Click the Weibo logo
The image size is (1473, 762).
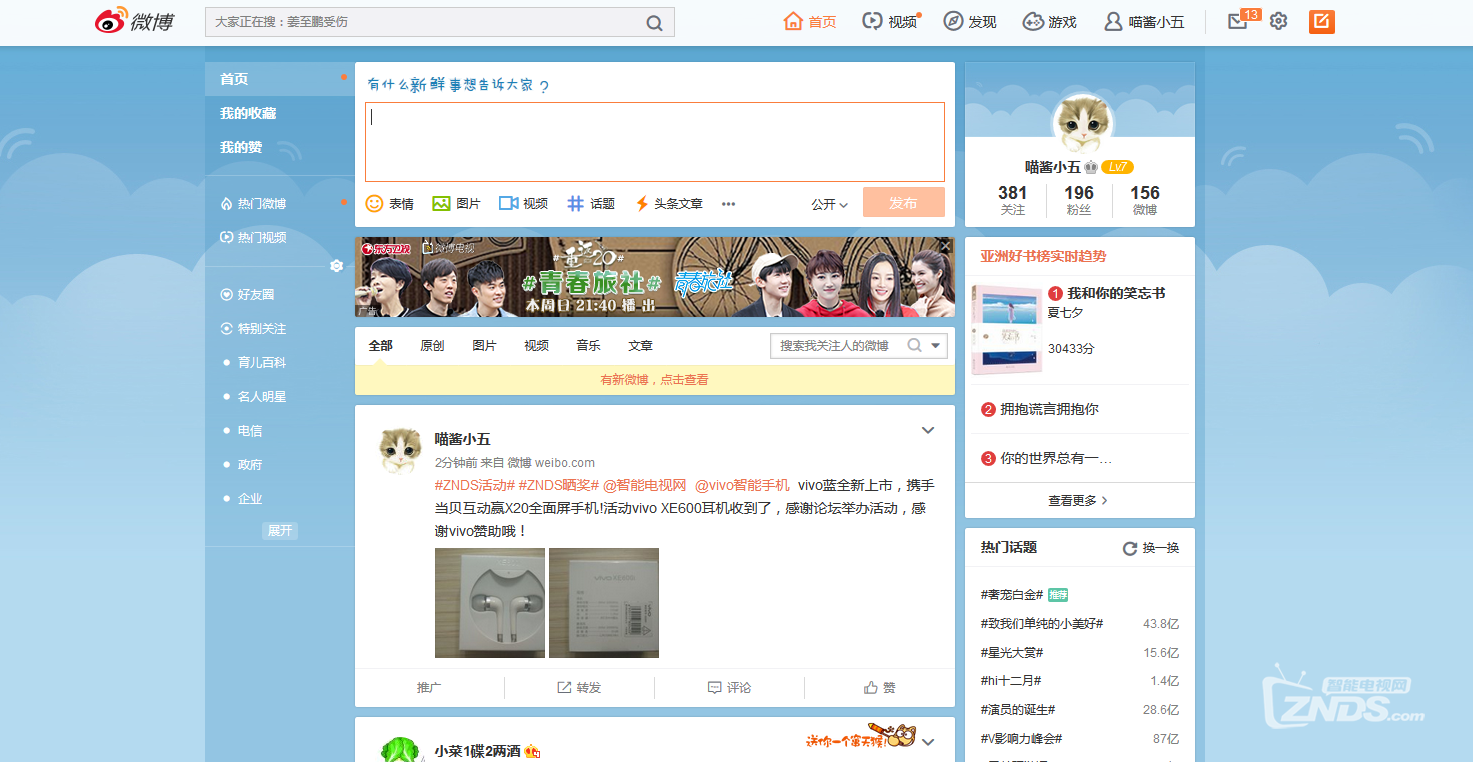tap(134, 21)
